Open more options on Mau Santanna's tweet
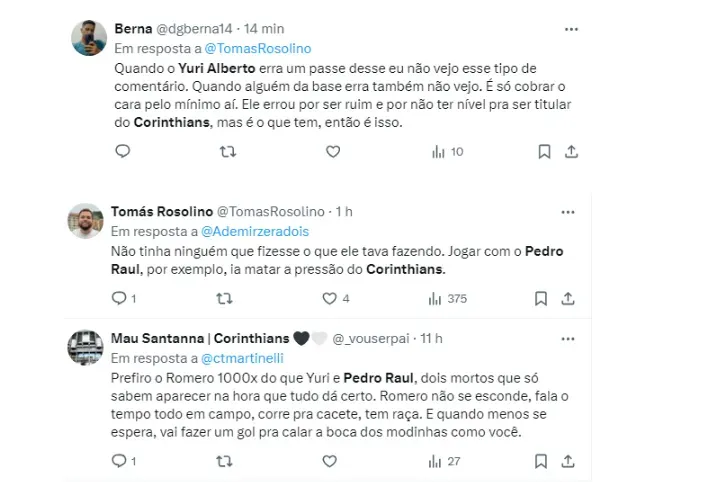 point(568,337)
